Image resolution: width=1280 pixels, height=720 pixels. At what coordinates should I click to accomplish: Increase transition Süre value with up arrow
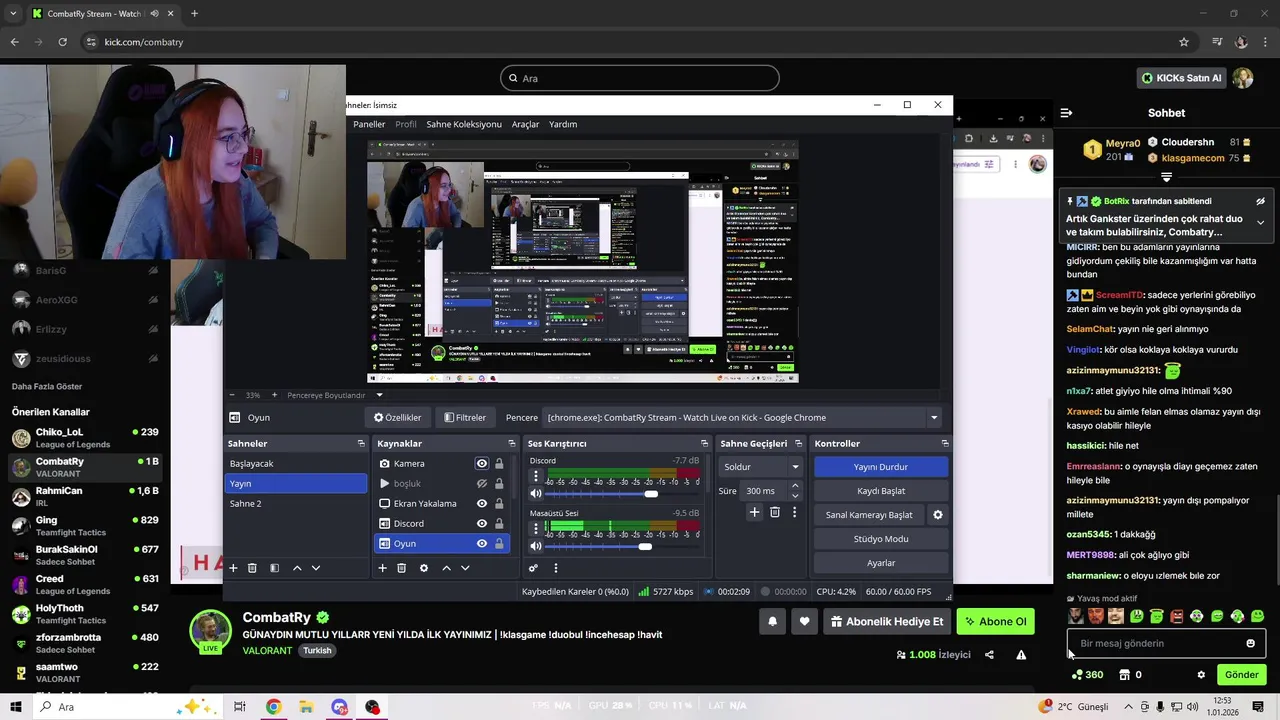pyautogui.click(x=795, y=486)
